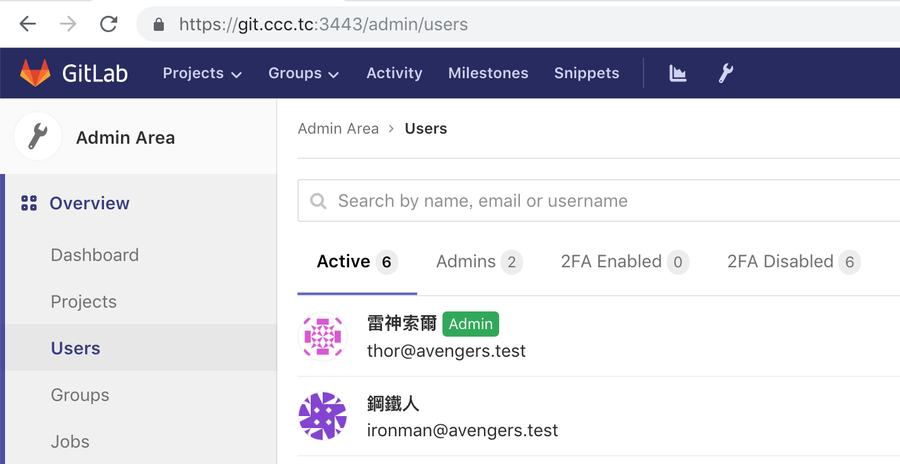Switch to the Admins tab
The image size is (900, 464).
pos(479,262)
